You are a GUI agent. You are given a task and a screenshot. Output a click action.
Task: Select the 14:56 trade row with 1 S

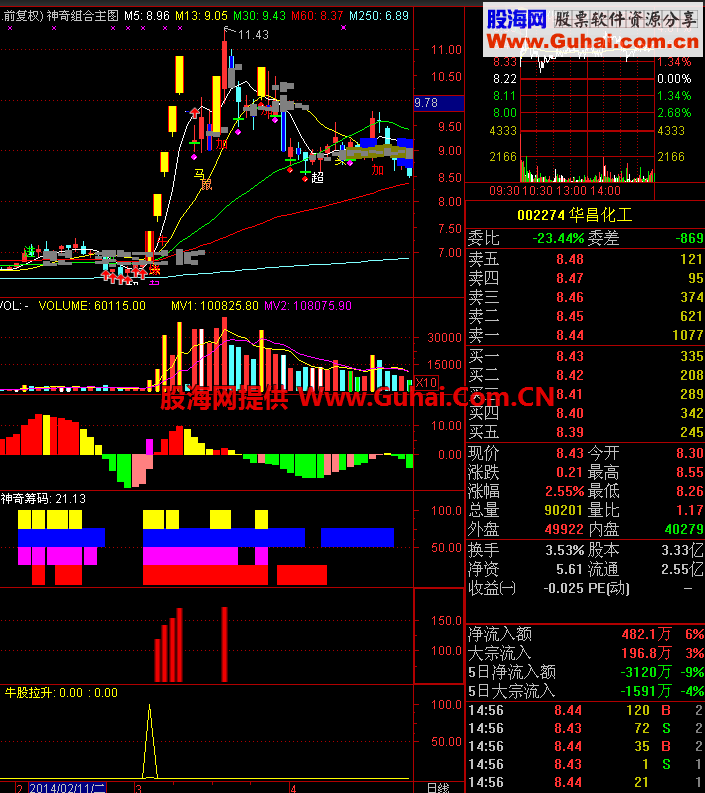pos(586,765)
